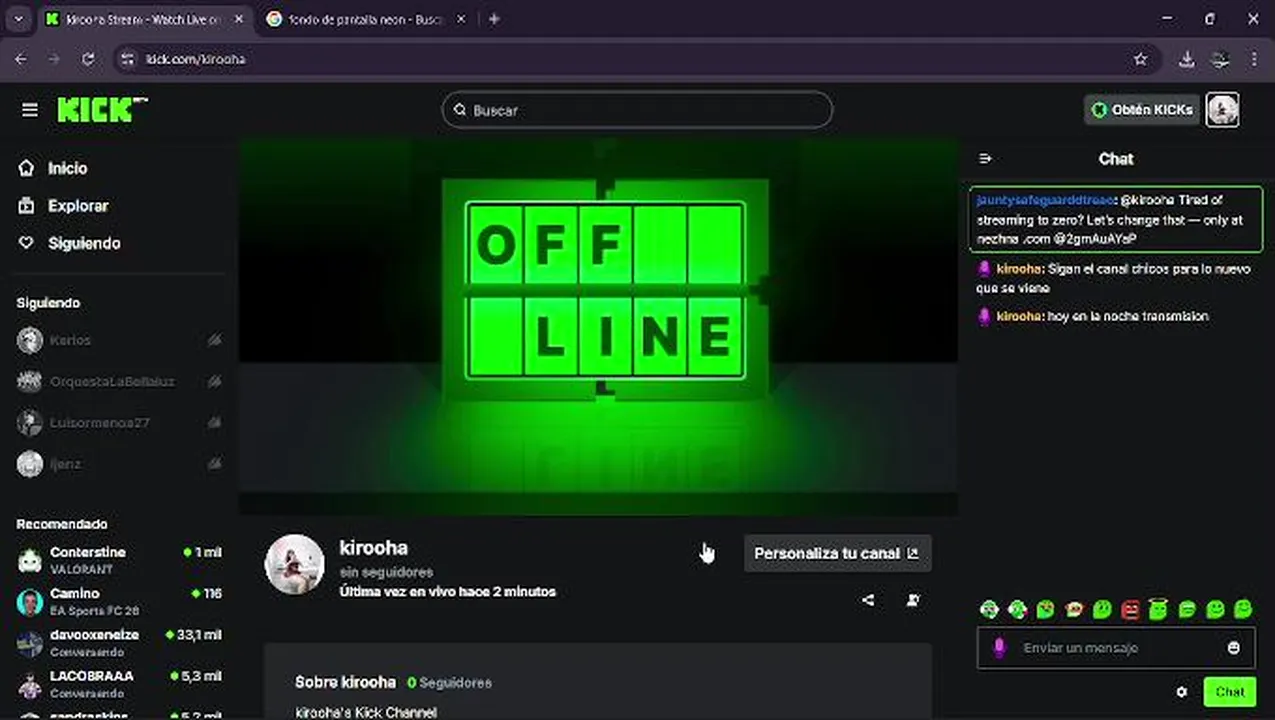Viewport: 1275px width, 720px height.
Task: Open the hamburger sidebar menu
Action: [29, 110]
